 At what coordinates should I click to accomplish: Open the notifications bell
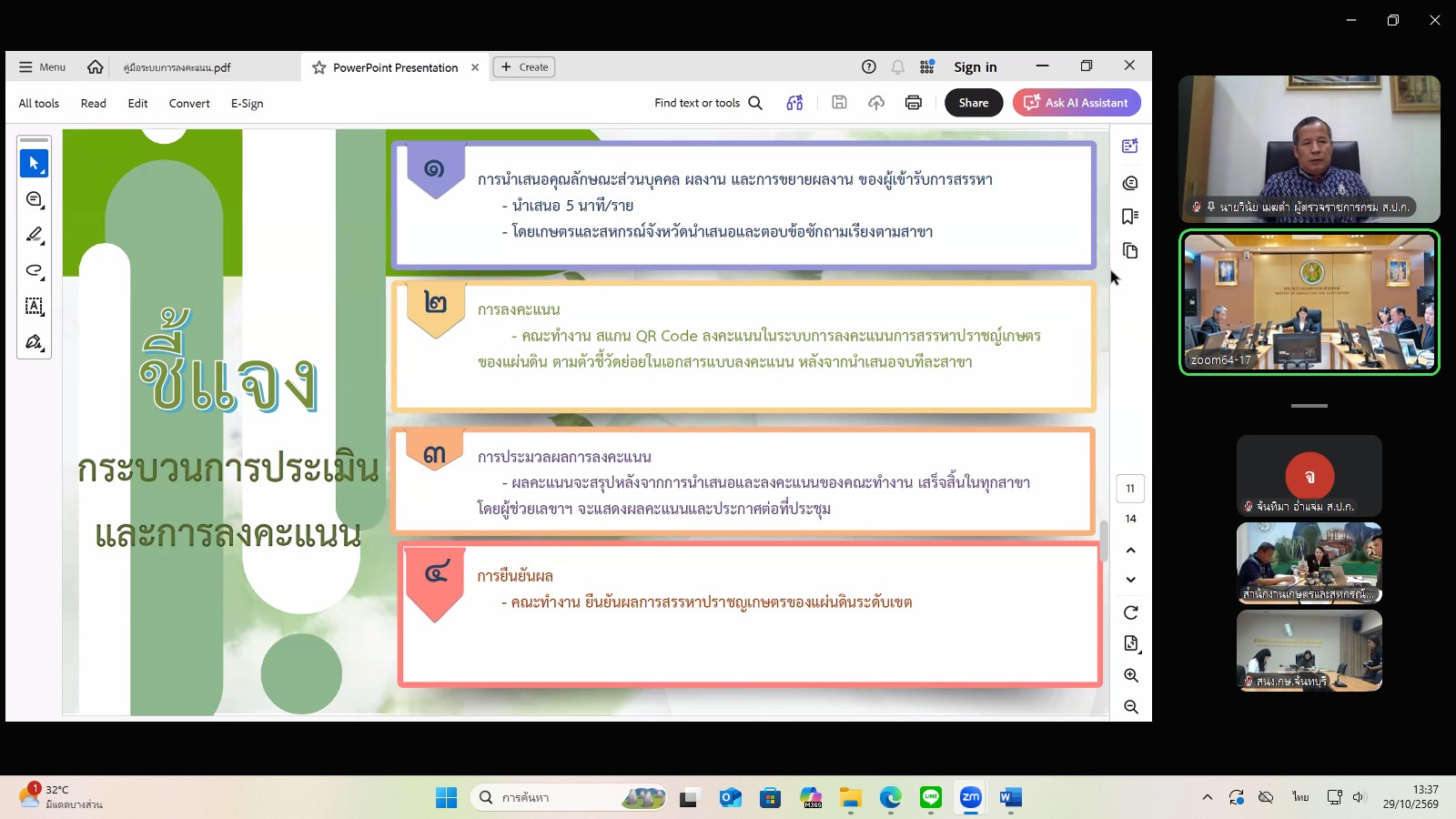(898, 66)
